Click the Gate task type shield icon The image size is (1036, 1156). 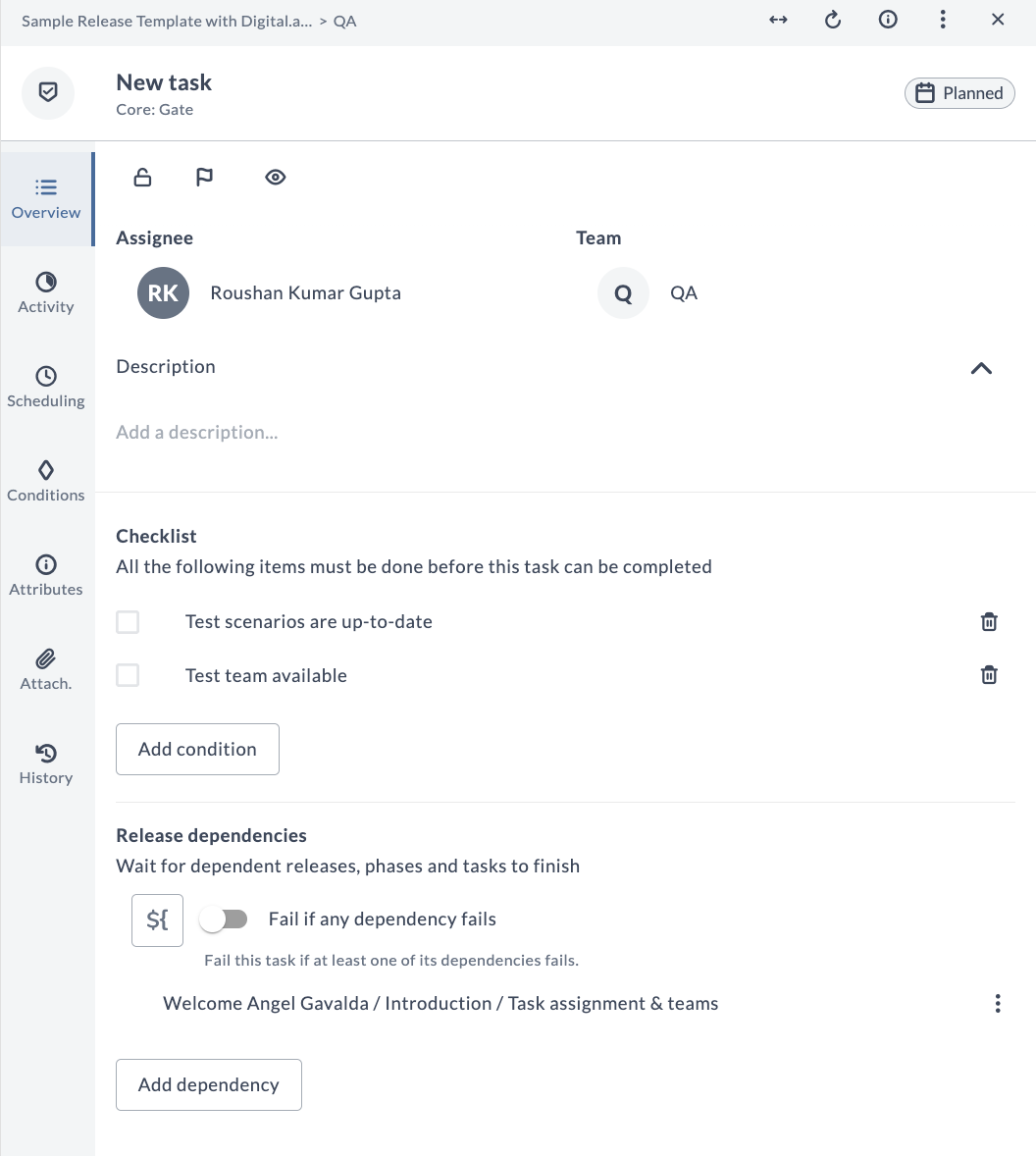48,92
